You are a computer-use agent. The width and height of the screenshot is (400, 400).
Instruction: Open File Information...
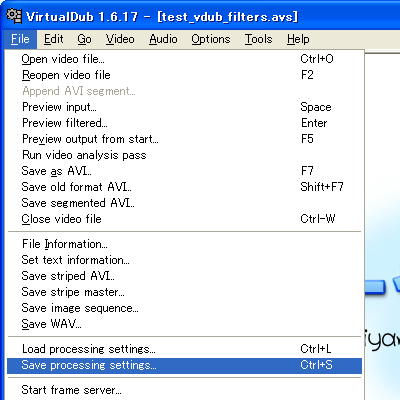(184, 244)
